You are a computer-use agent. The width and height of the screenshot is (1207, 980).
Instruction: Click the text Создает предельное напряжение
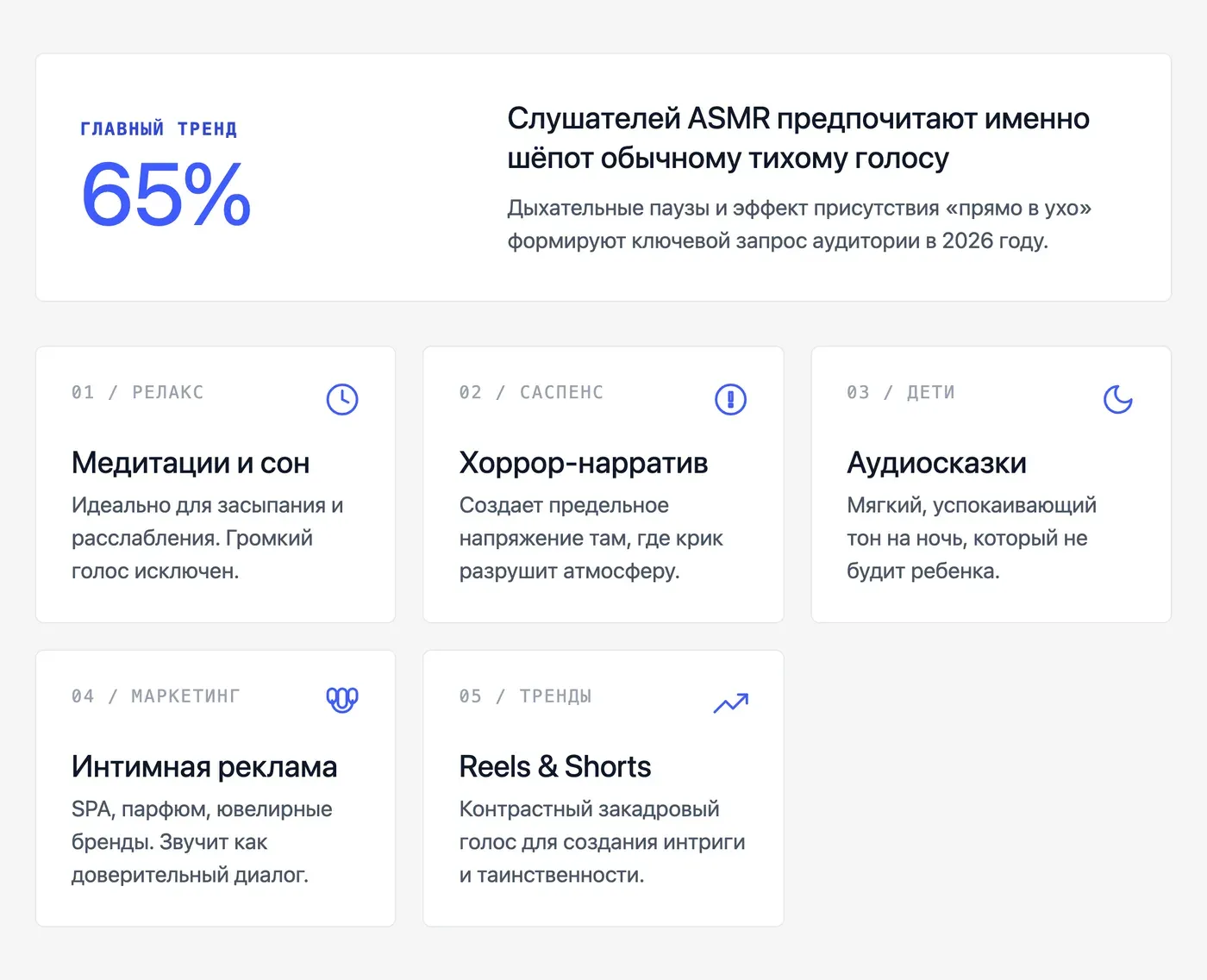pyautogui.click(x=591, y=538)
